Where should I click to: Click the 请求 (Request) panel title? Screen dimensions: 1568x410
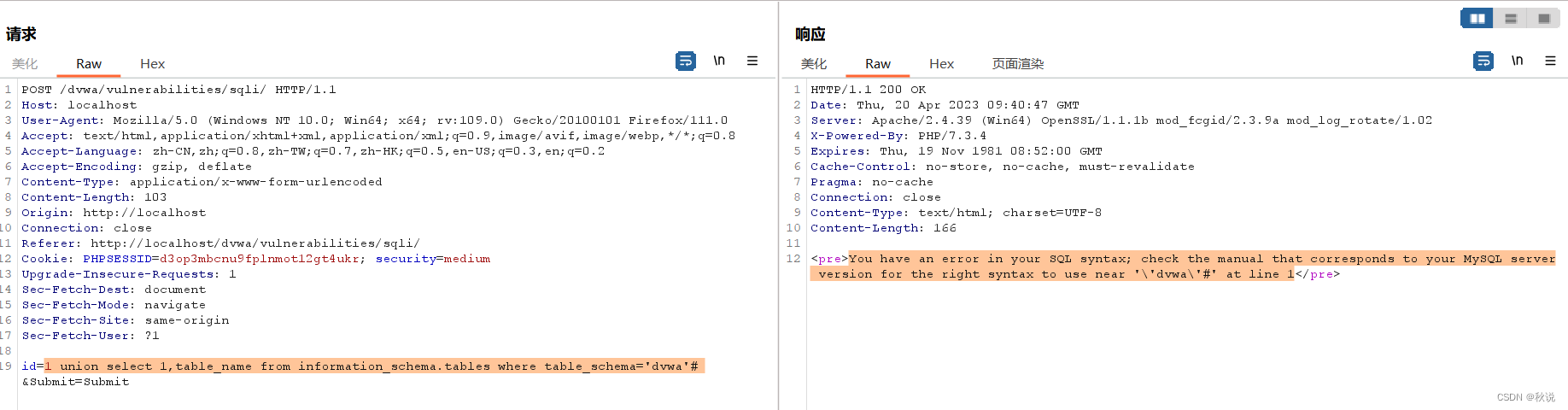pos(21,34)
